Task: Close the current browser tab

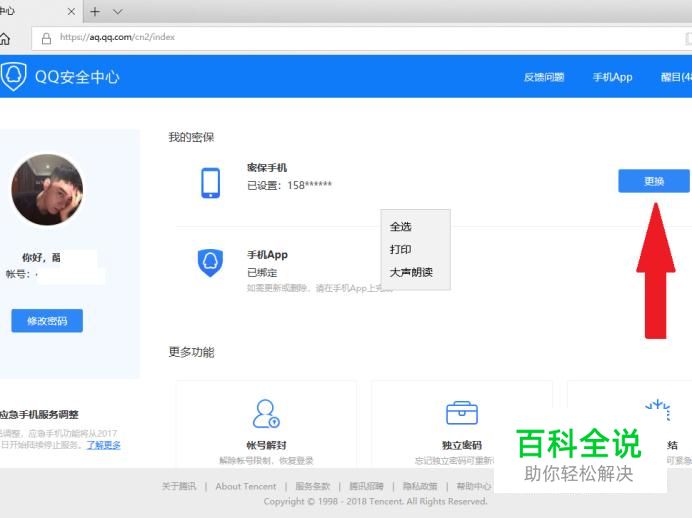Action: pyautogui.click(x=71, y=11)
